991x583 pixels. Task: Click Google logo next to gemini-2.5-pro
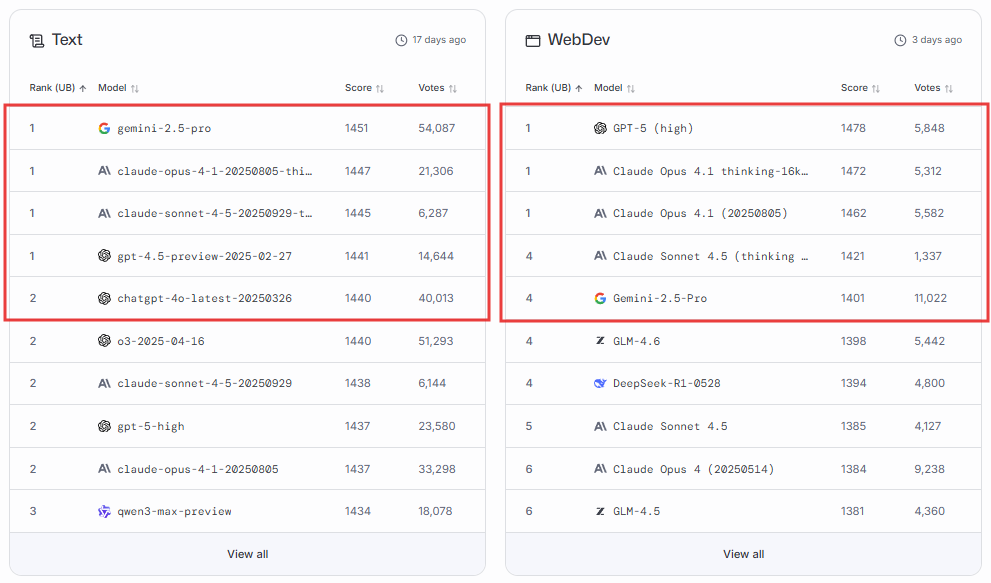[104, 128]
